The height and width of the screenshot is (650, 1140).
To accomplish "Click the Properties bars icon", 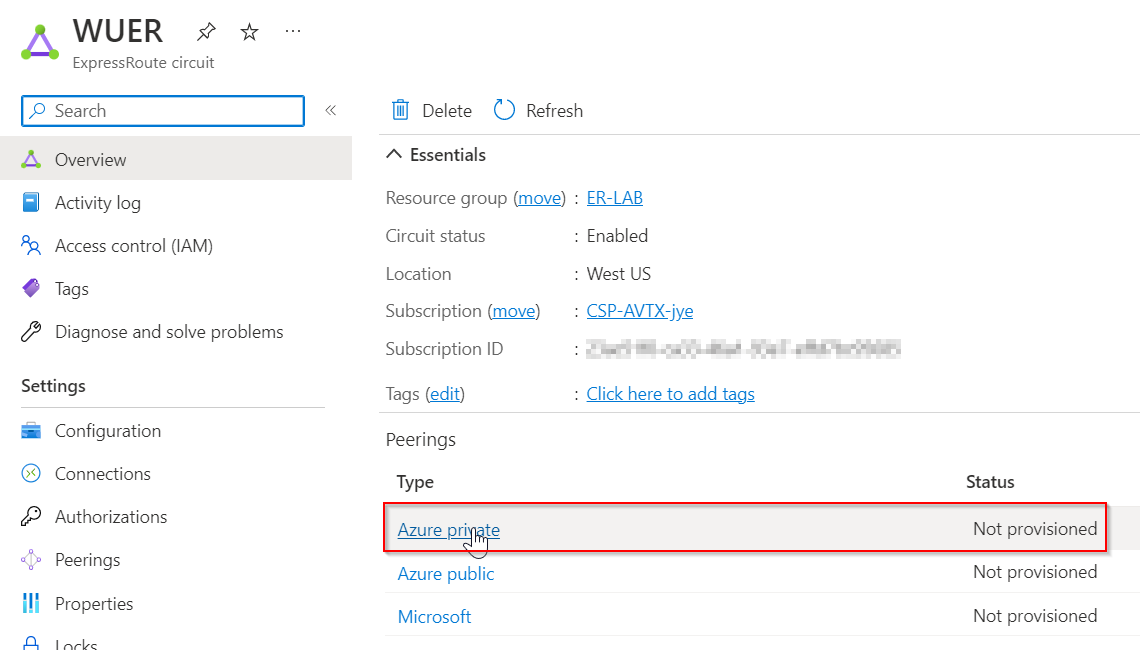I will coord(31,603).
